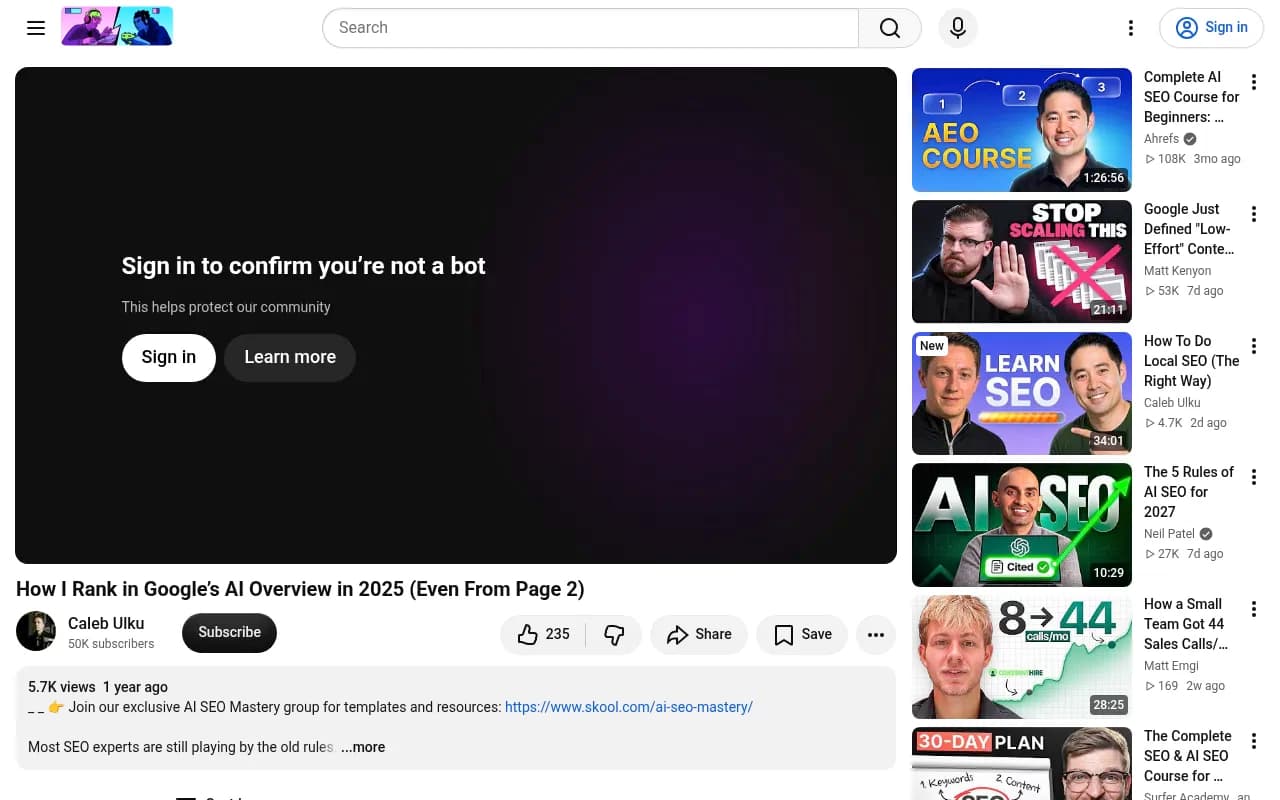Open menu for How a Small Team video
This screenshot has width=1280, height=800.
1254,609
